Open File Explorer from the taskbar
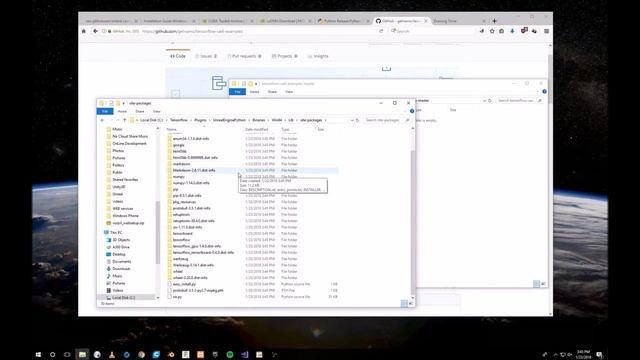 (x=82, y=355)
